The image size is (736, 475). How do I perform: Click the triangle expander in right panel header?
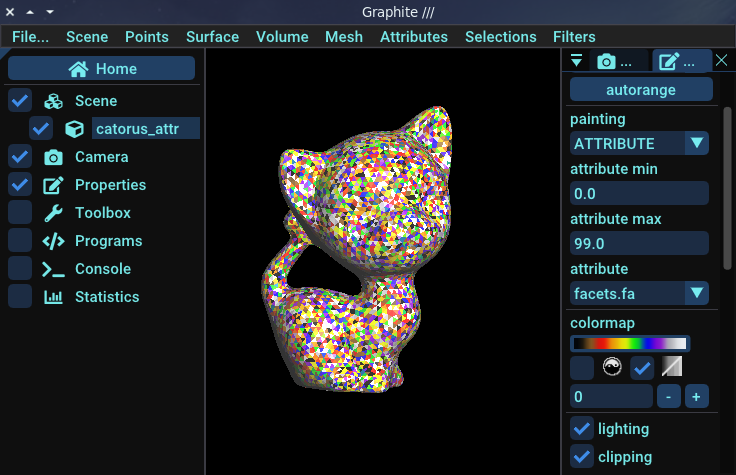(576, 62)
